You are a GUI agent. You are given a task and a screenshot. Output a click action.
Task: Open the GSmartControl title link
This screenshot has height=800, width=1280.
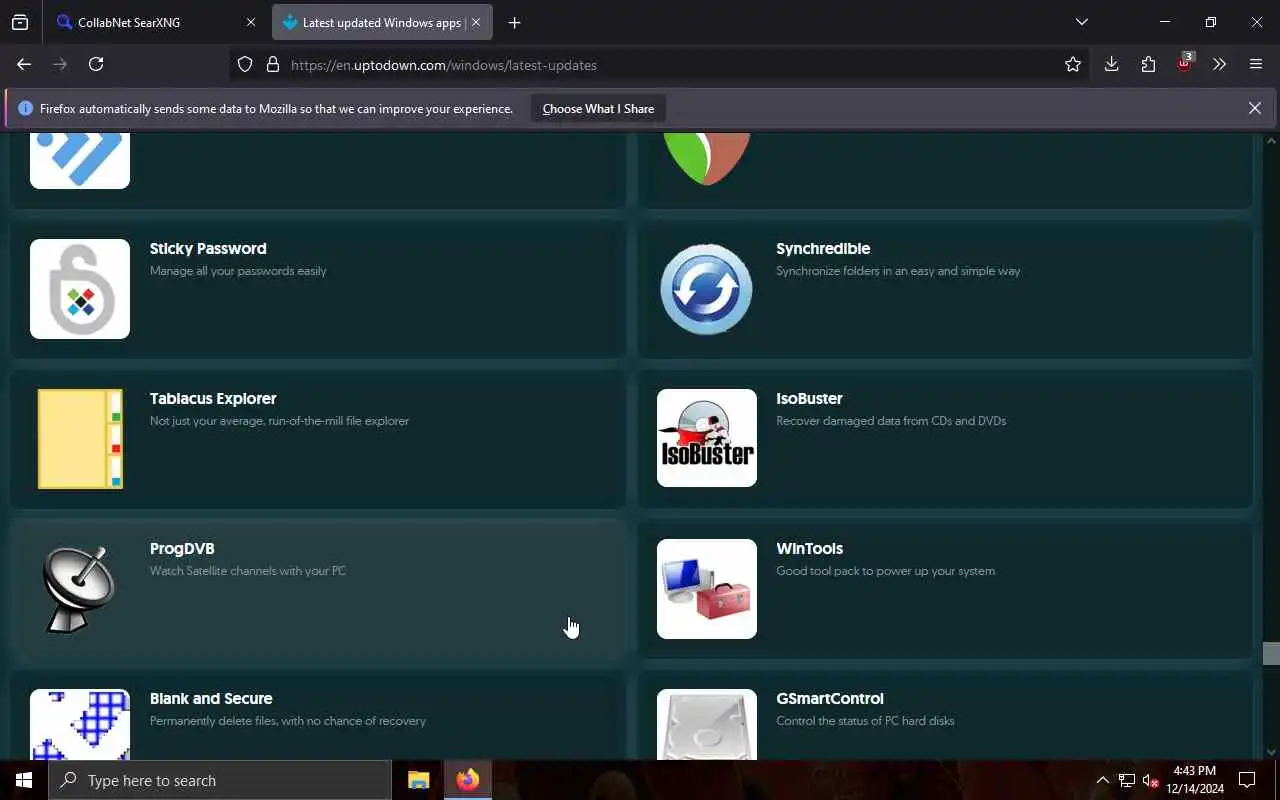(x=830, y=698)
